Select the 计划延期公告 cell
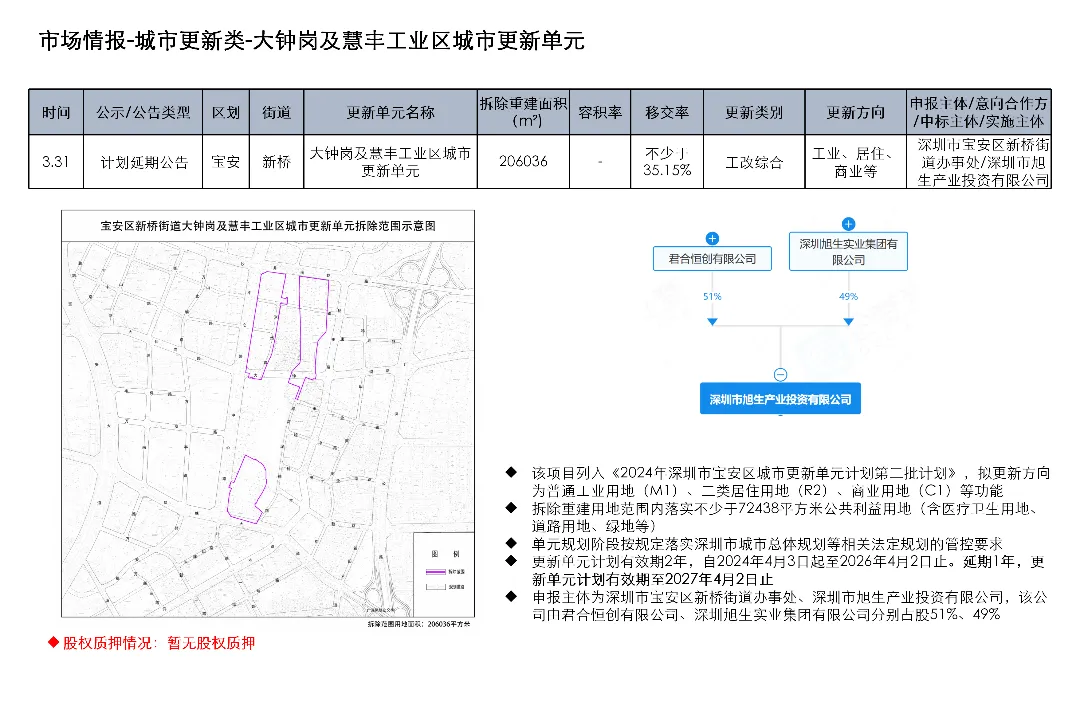Image resolution: width=1080 pixels, height=721 pixels. [x=143, y=162]
